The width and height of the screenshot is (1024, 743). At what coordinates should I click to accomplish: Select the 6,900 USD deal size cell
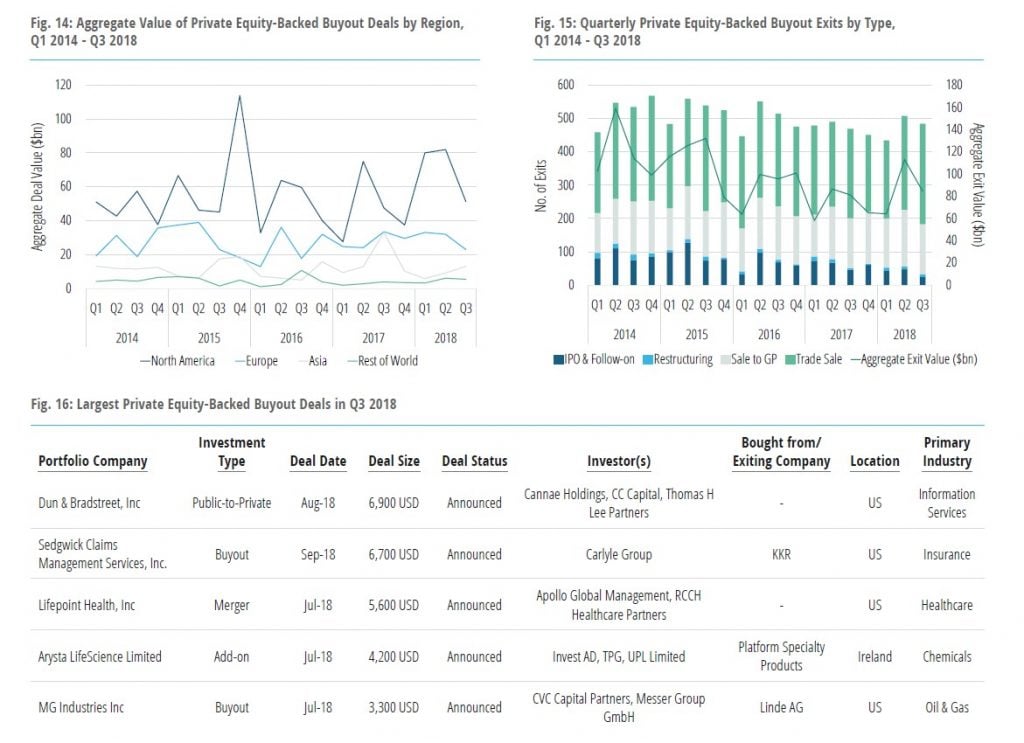tap(394, 503)
